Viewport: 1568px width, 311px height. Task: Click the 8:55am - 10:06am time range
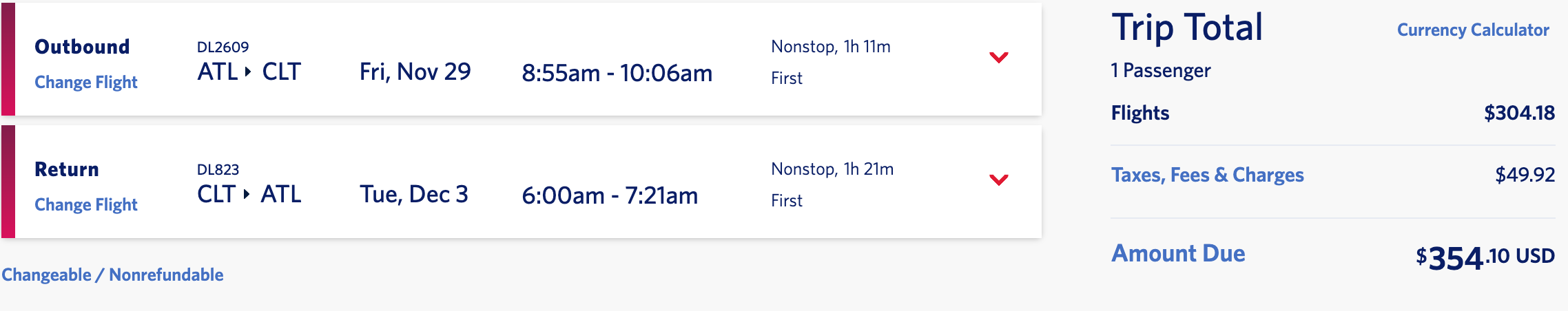tap(617, 73)
